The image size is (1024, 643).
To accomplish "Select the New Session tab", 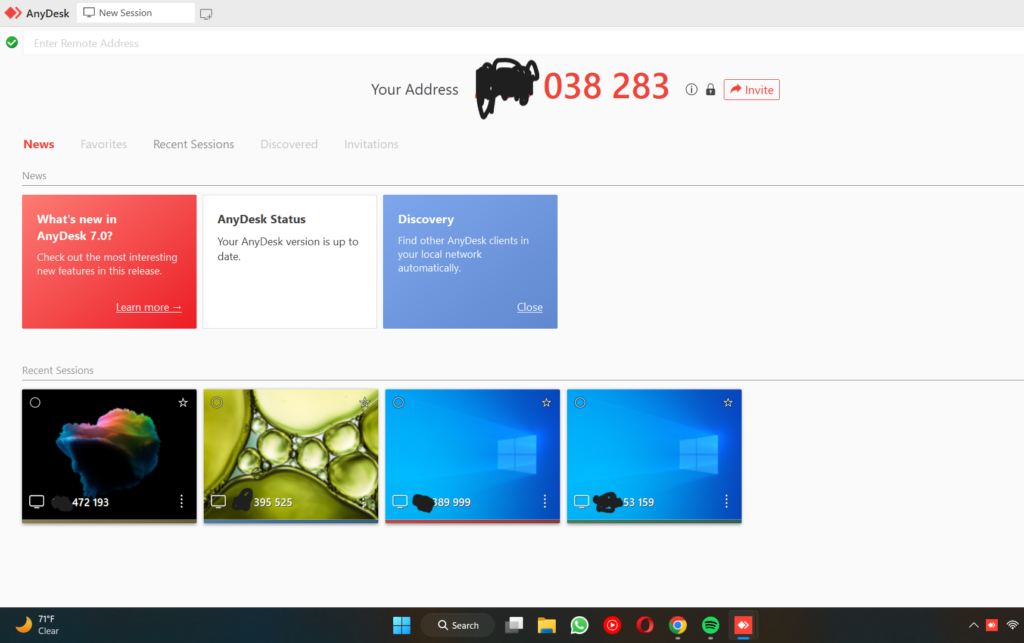I will tap(136, 12).
